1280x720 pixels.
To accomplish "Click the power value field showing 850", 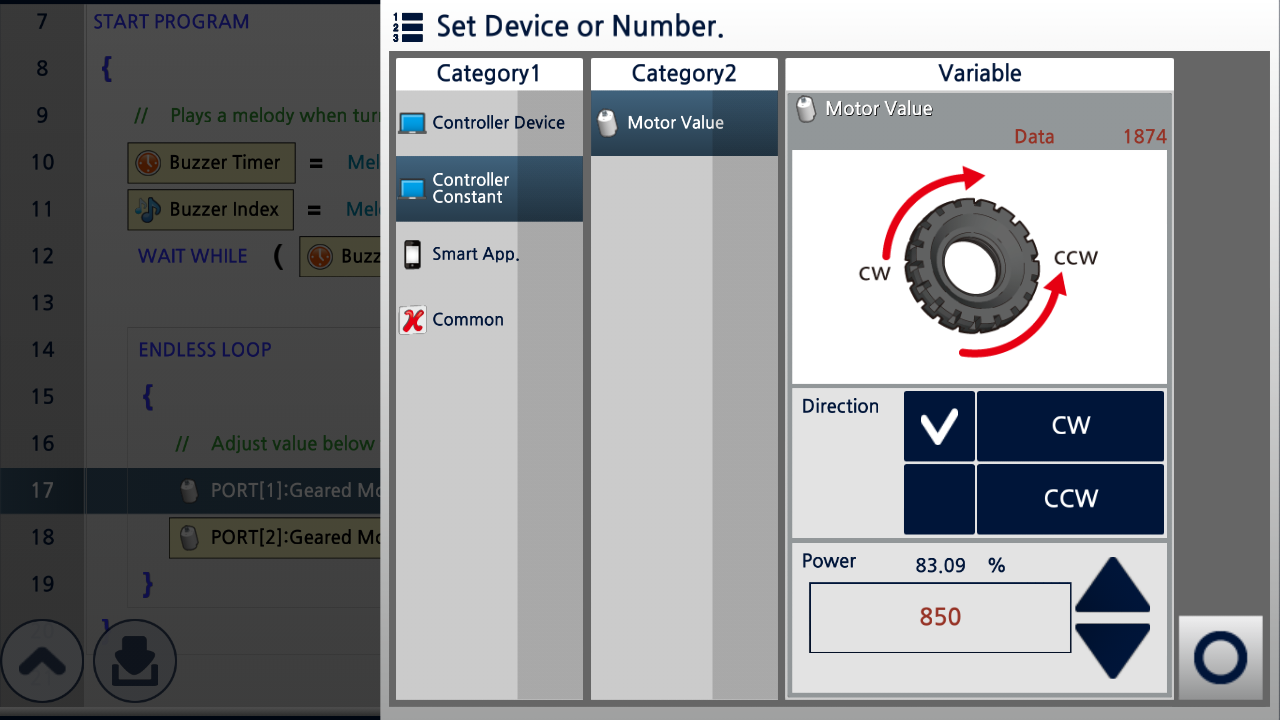I will pos(940,617).
